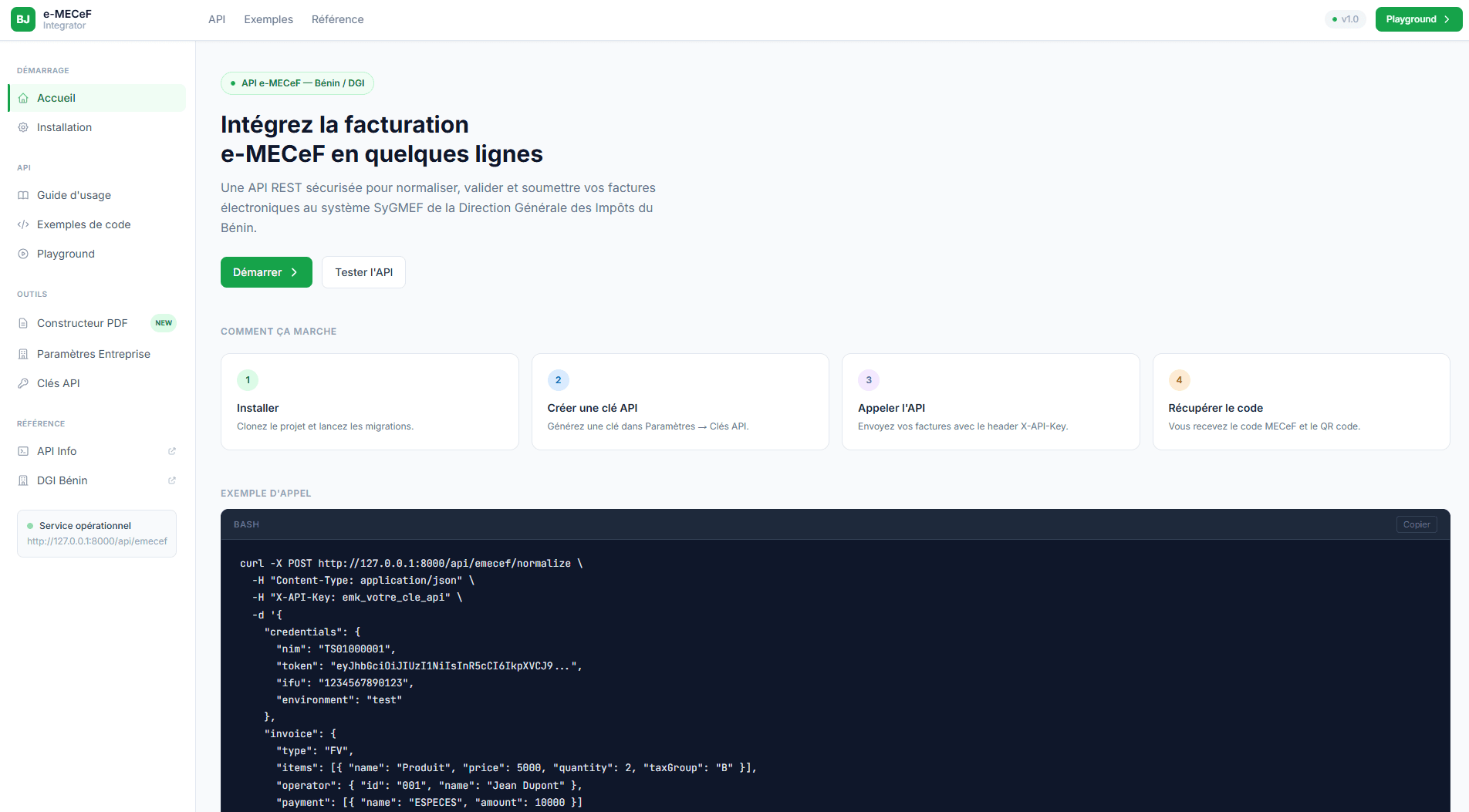The image size is (1469, 812).
Task: Click the step 1 number badge on Installer card
Action: point(248,380)
